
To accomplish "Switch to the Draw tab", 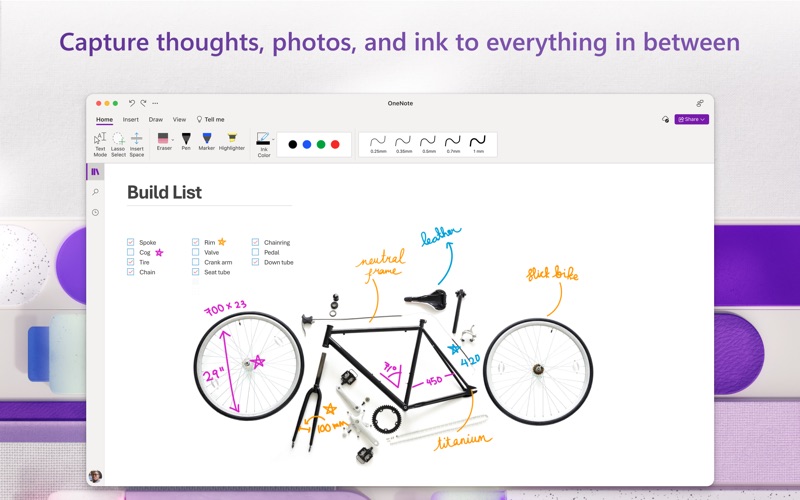I will 156,119.
